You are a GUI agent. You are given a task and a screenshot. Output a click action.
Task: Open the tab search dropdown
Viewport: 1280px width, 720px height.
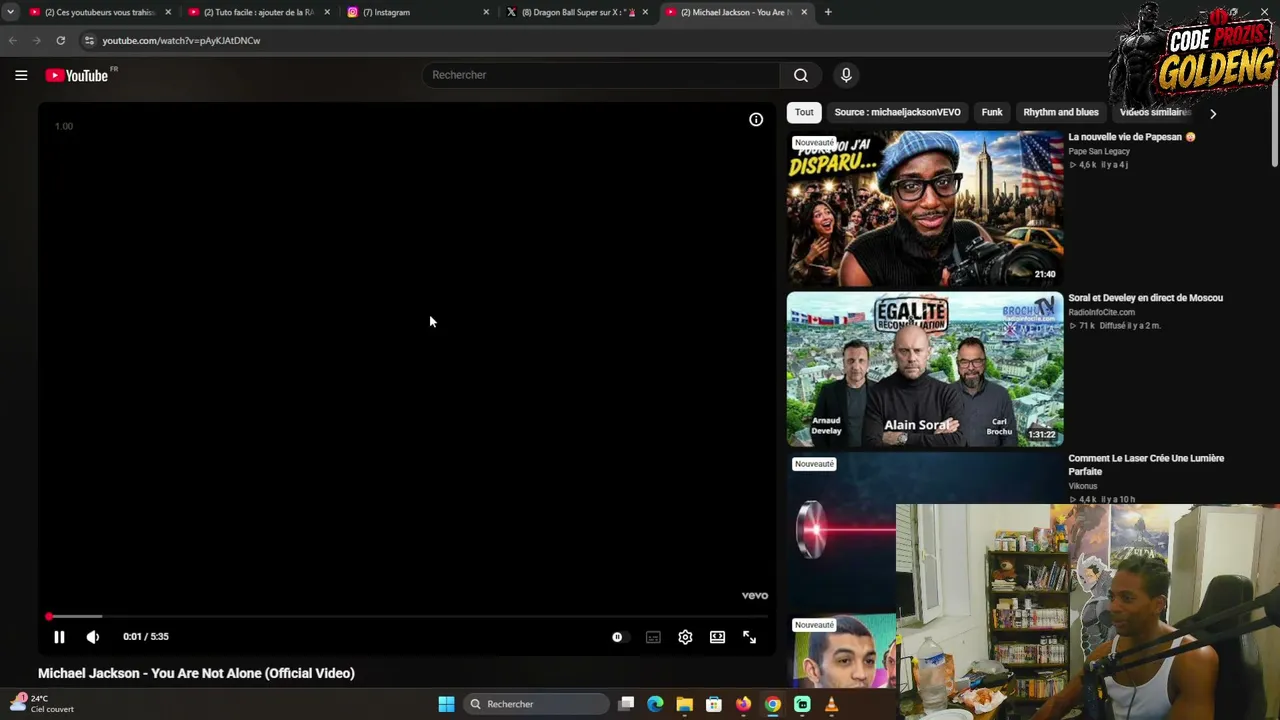tap(10, 12)
